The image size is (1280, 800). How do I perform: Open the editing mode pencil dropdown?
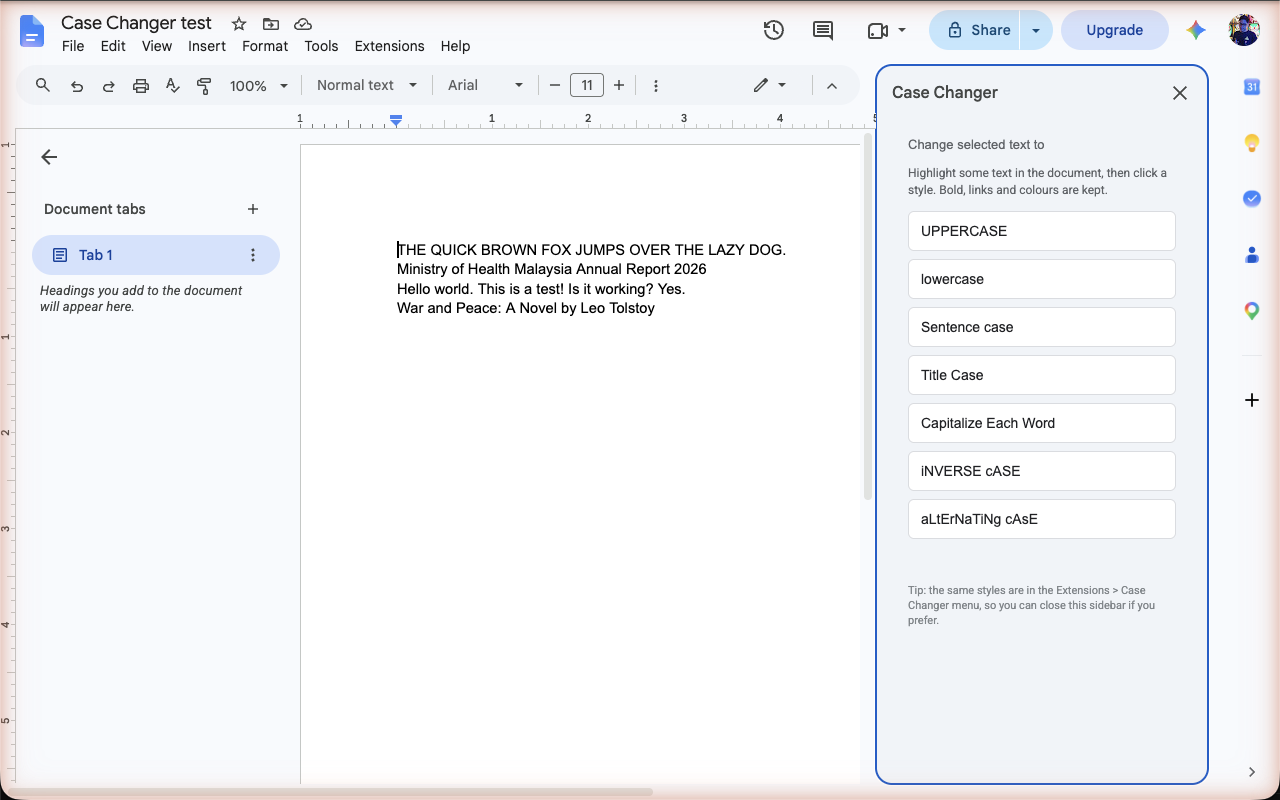coord(770,85)
